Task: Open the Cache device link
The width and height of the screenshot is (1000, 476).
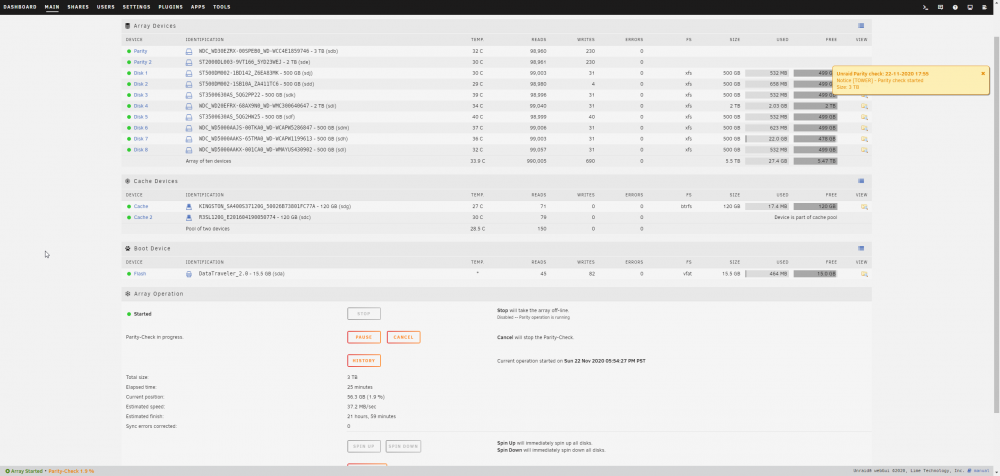Action: 140,207
